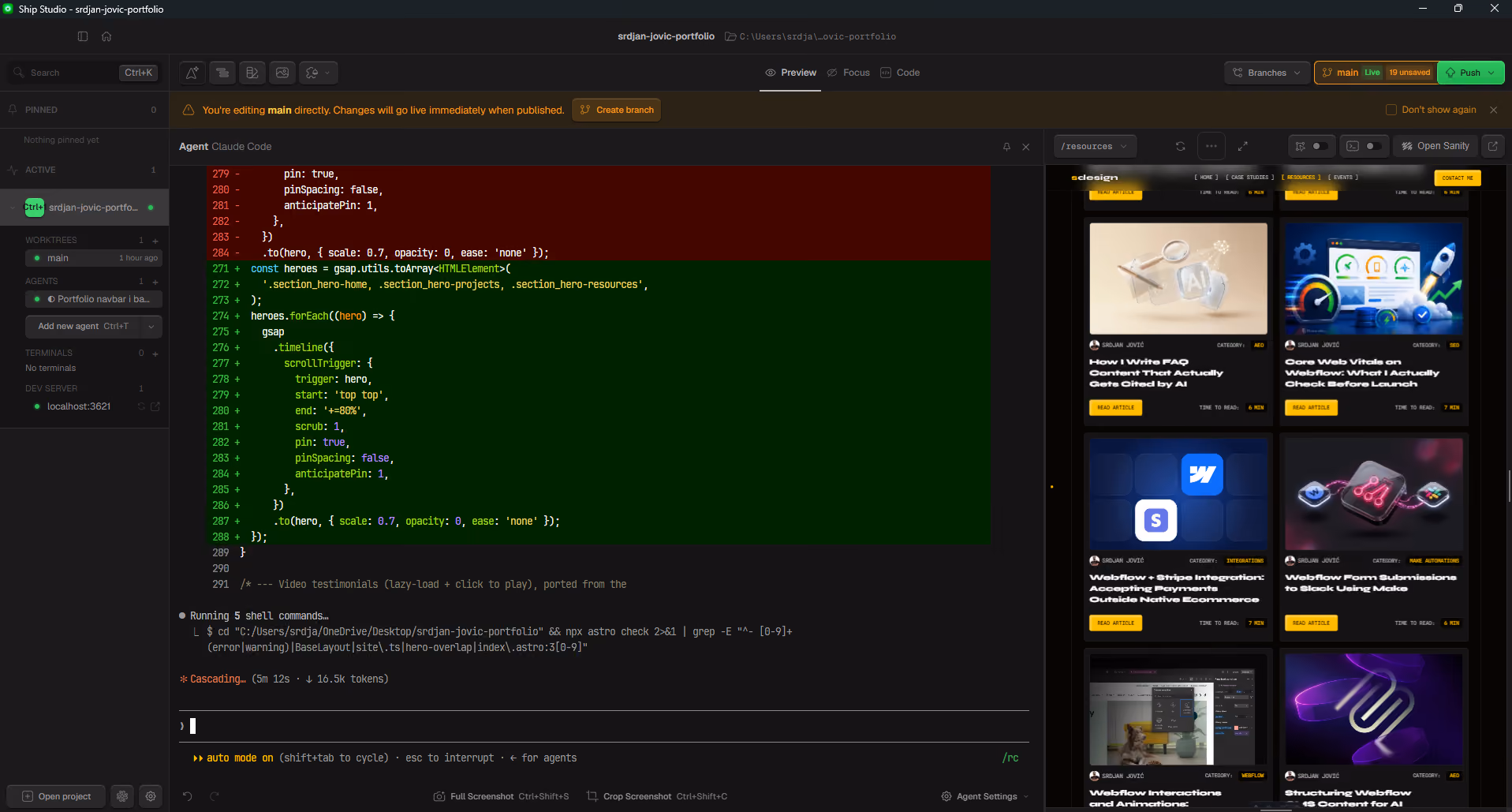Click Crop Screenshot option

657,796
